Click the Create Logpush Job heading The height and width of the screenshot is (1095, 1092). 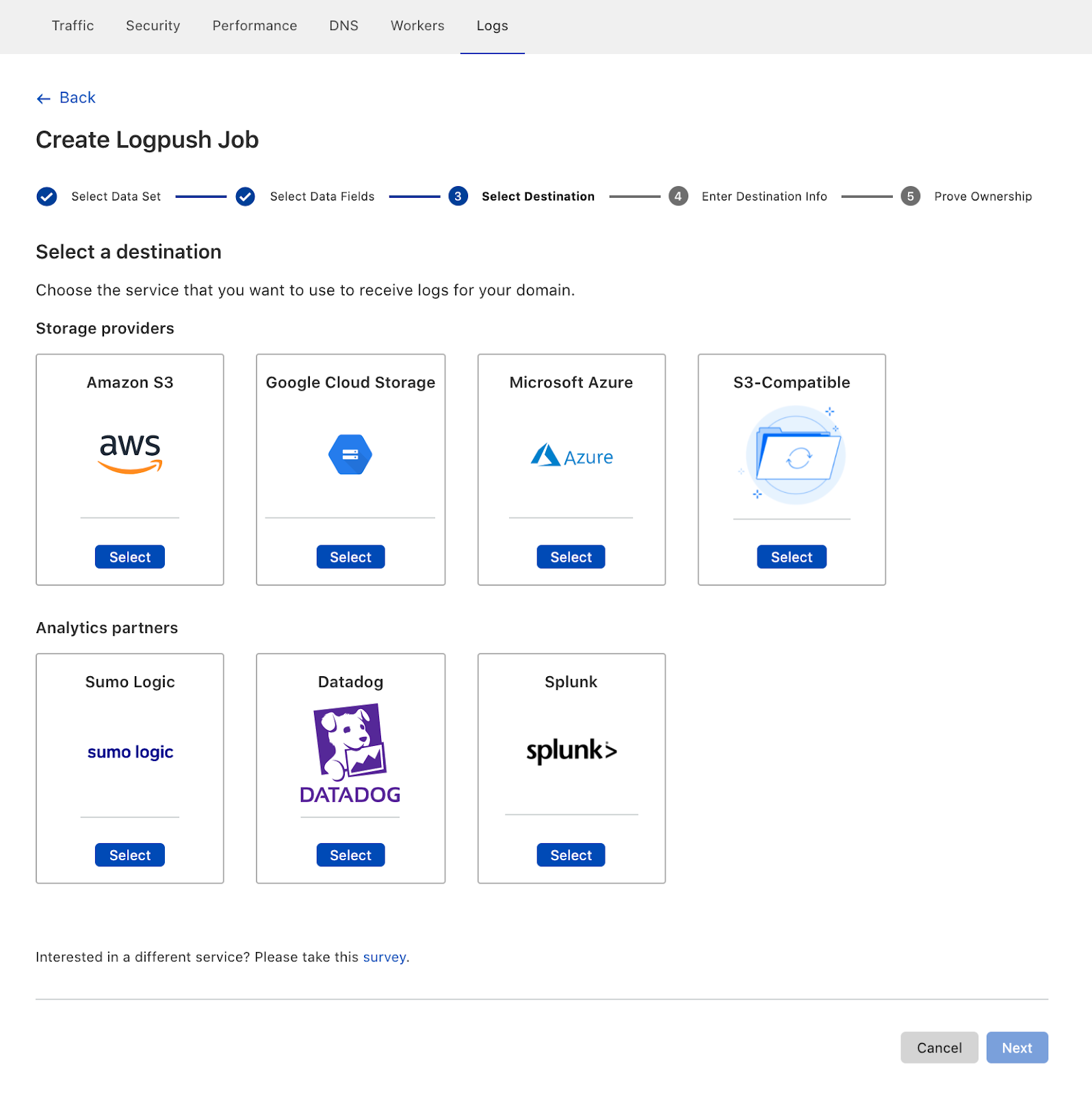pyautogui.click(x=147, y=140)
